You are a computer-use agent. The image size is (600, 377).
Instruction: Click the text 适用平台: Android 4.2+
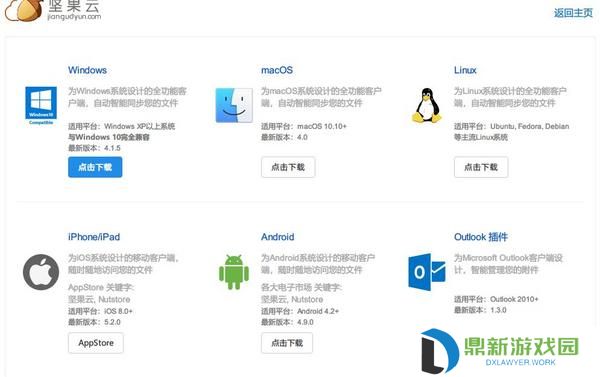[300, 311]
